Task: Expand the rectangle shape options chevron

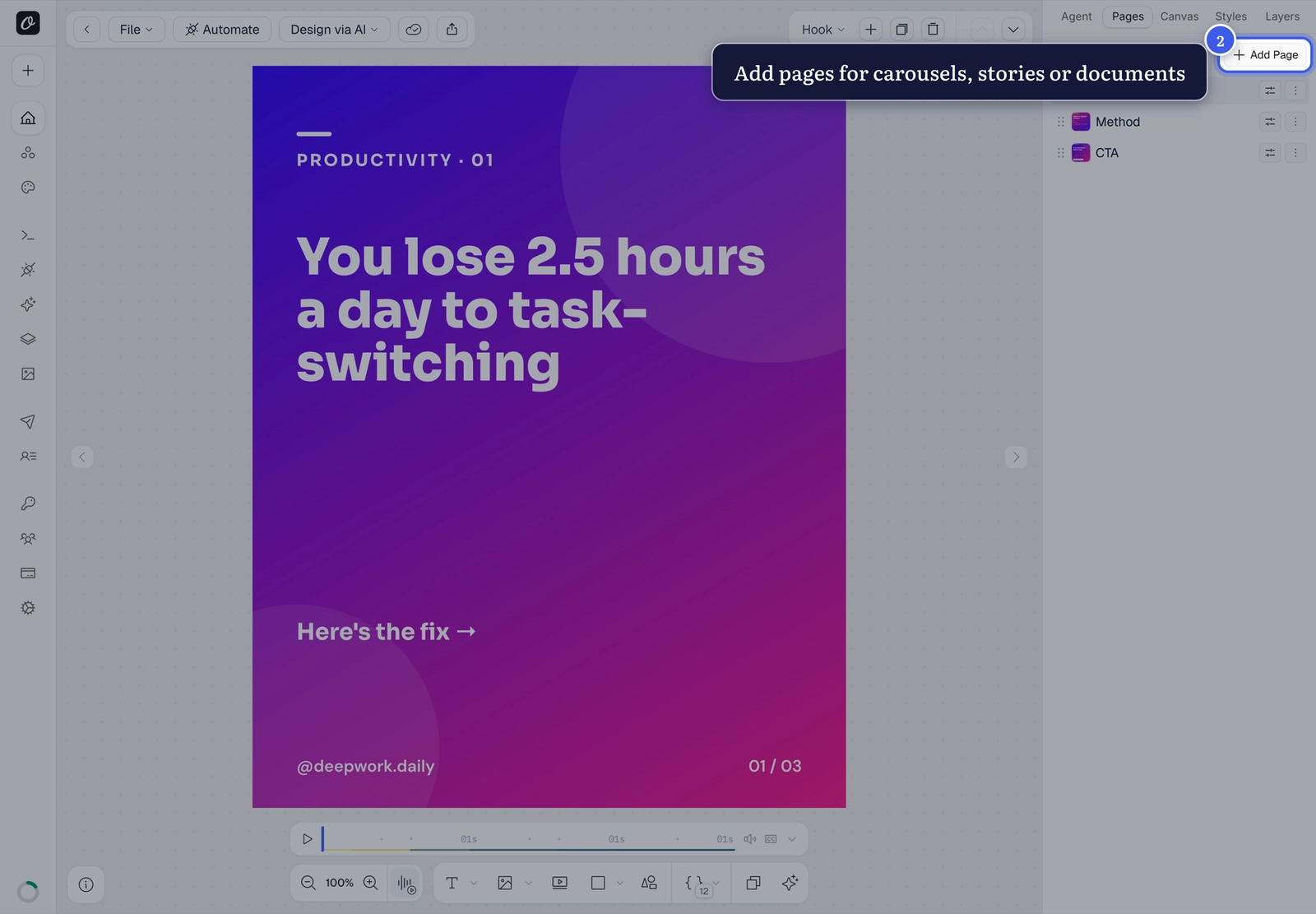Action: [x=620, y=884]
